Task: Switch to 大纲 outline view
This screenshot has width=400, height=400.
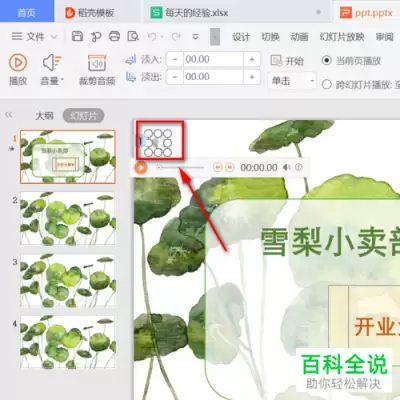Action: (44, 116)
